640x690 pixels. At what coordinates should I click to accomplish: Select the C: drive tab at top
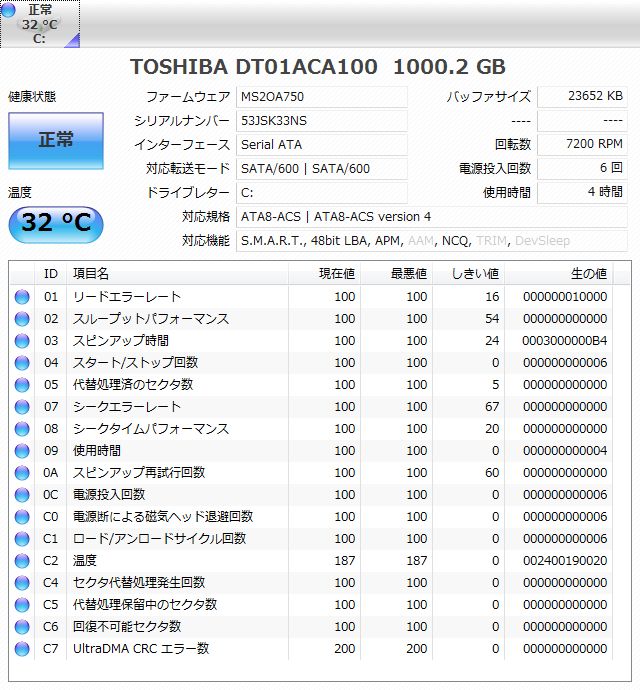tap(40, 24)
